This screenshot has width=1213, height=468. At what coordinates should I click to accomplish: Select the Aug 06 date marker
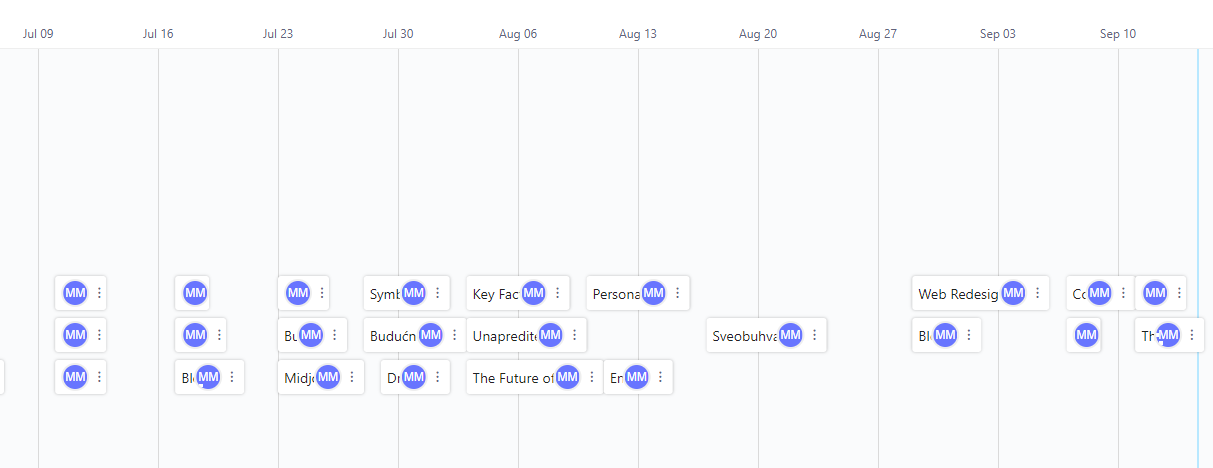tap(518, 33)
